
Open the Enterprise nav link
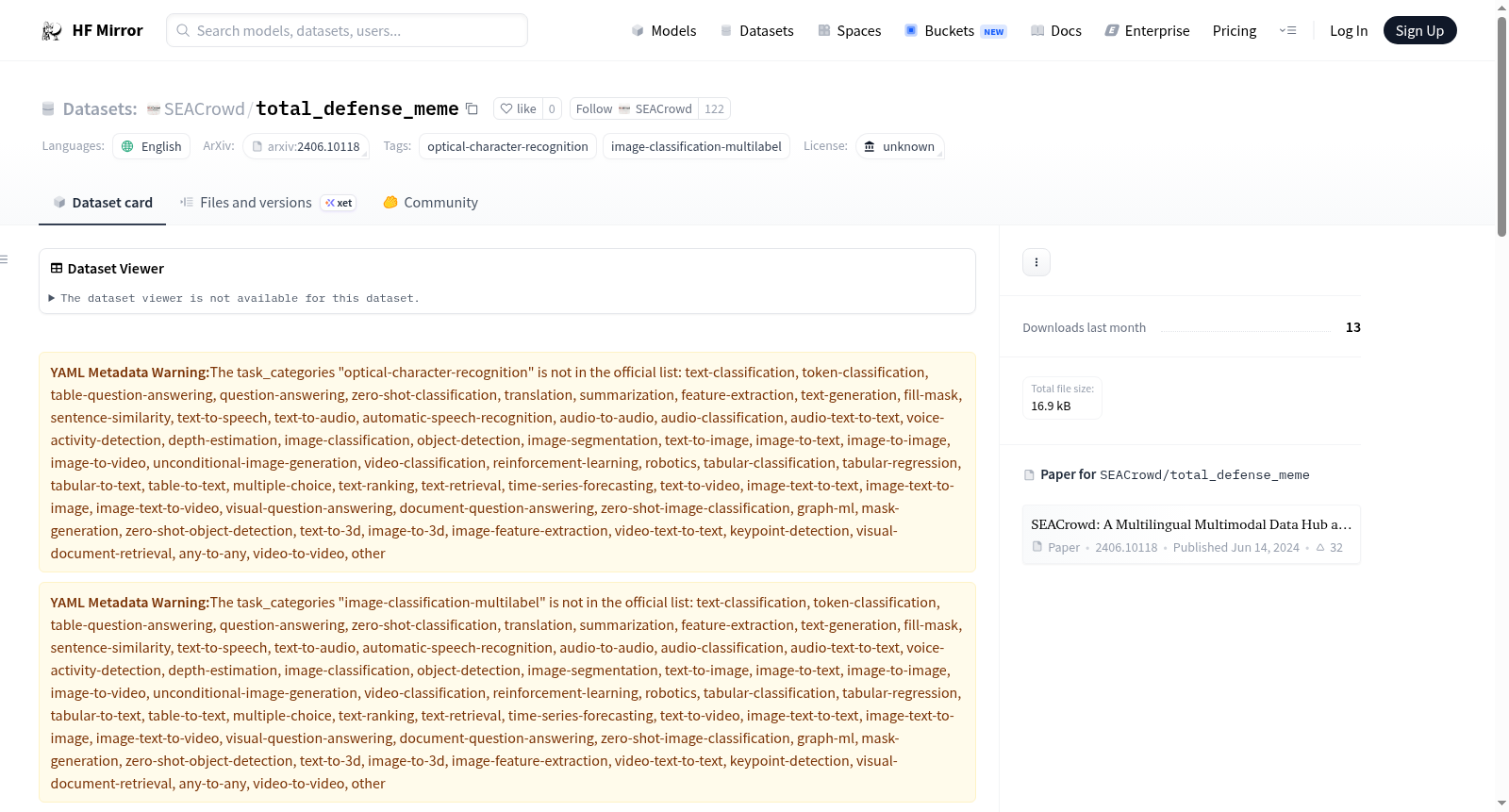[x=1147, y=30]
